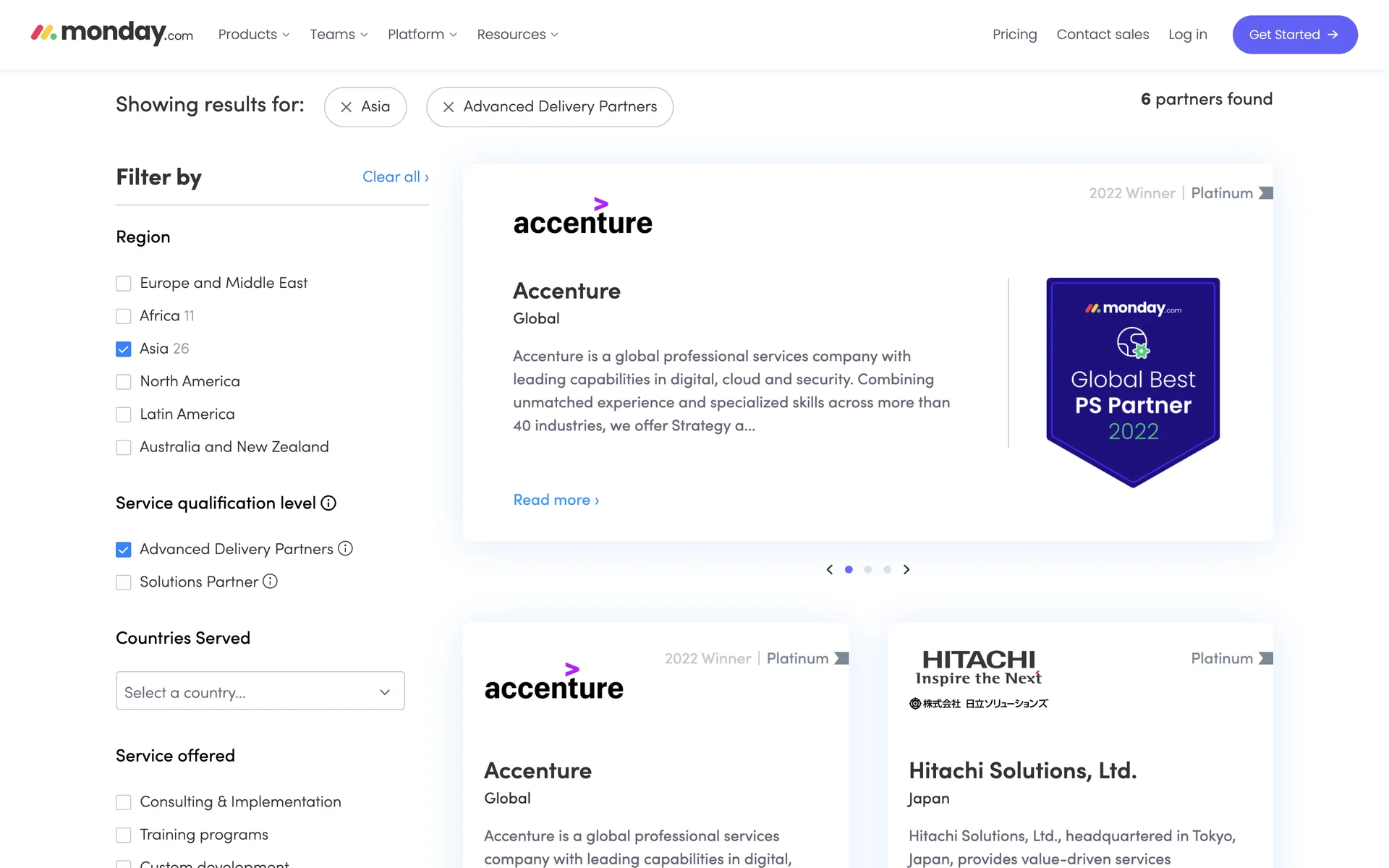1389x868 pixels.
Task: Click info icon next to Advanced Delivery Partners
Action: coord(346,549)
